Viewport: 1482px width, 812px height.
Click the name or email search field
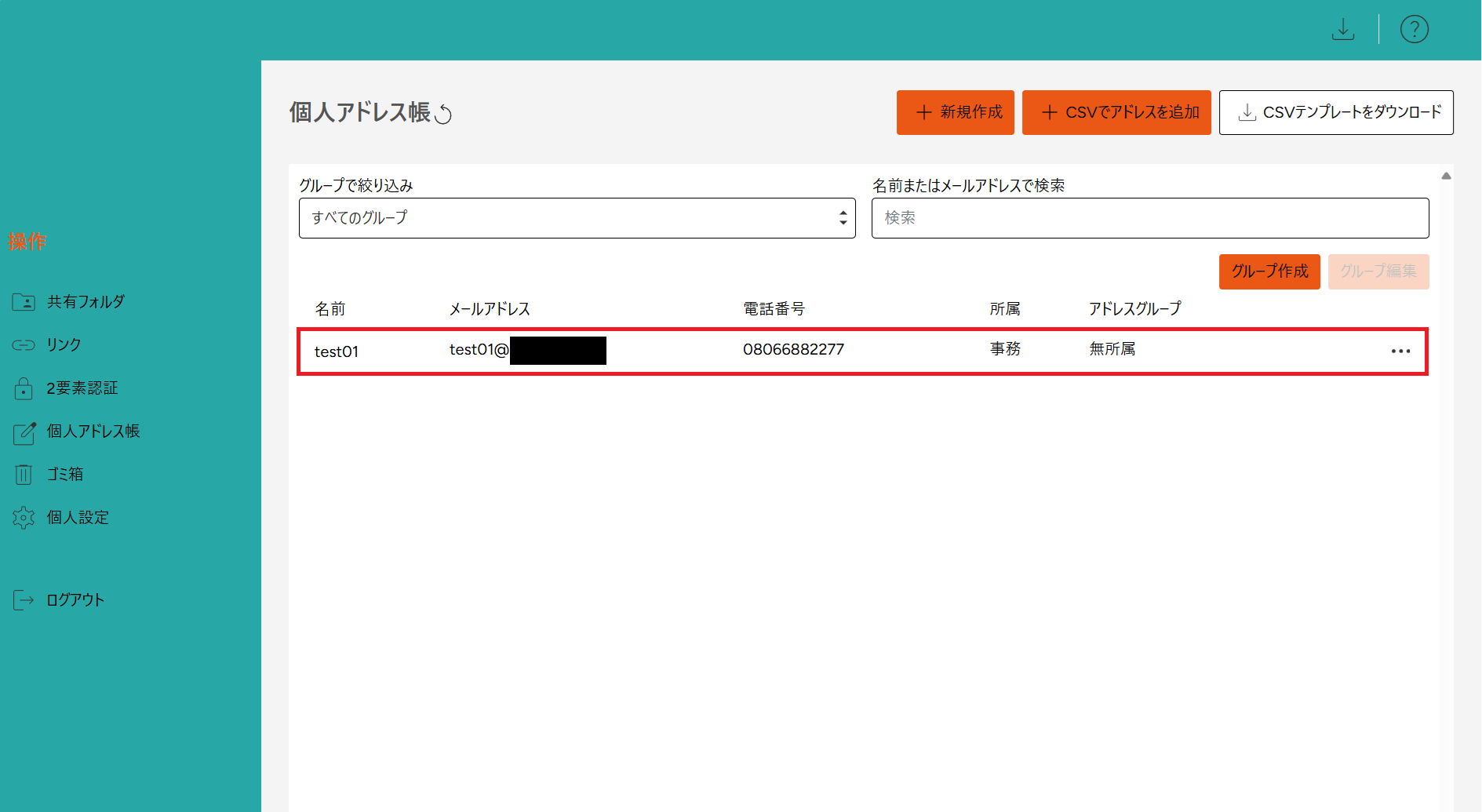pos(1149,218)
